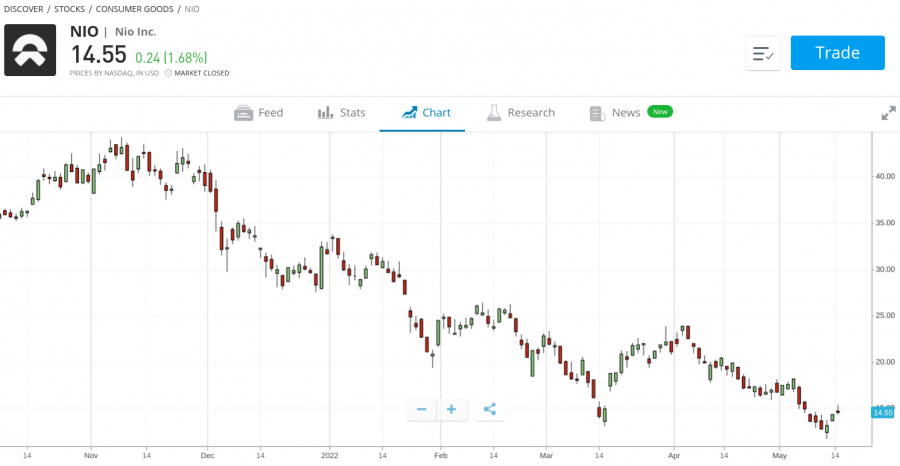Viewport: 900px width, 466px height.
Task: Click the 35.00 price axis label
Action: pos(885,223)
